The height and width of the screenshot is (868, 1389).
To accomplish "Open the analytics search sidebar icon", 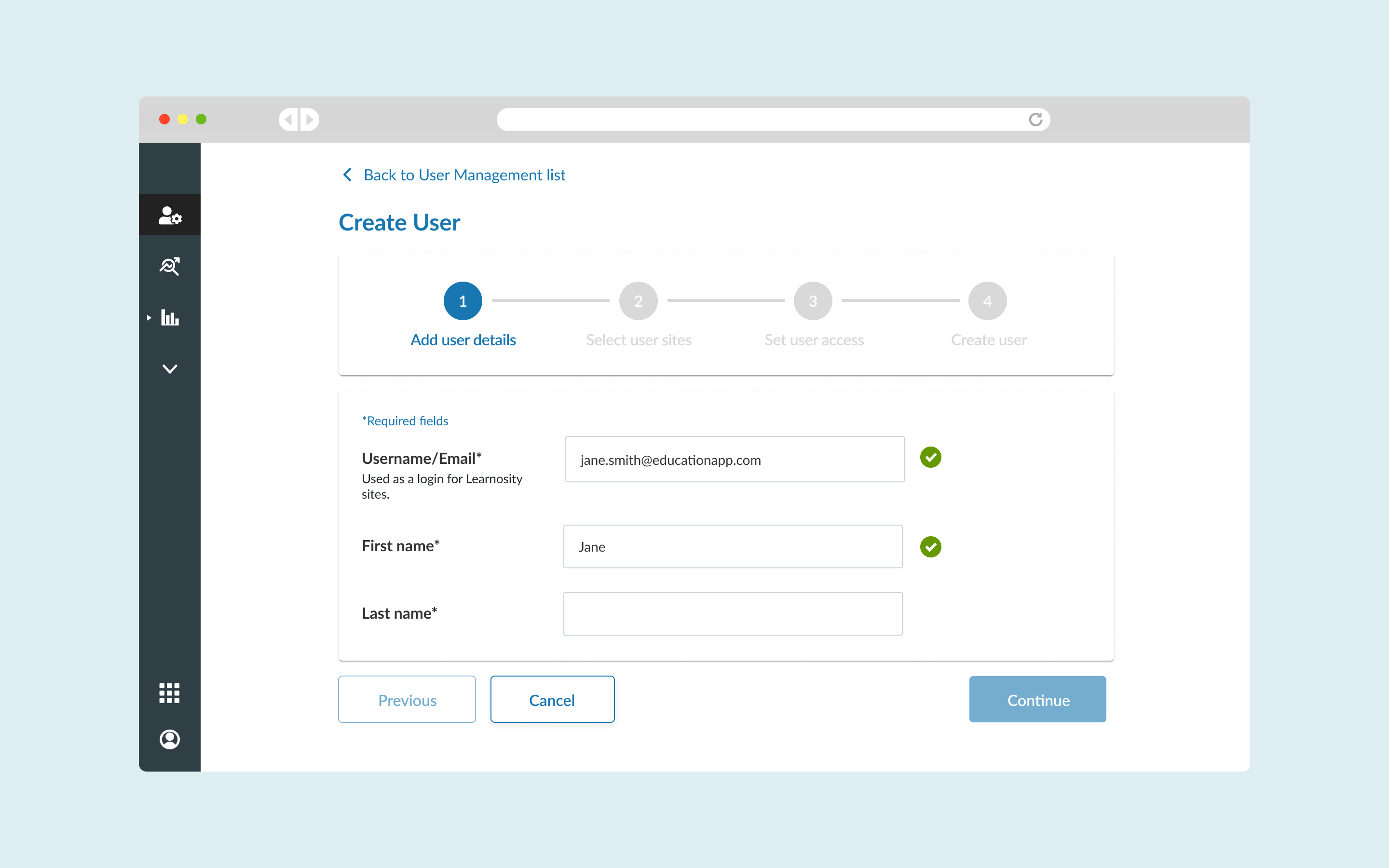I will point(170,266).
